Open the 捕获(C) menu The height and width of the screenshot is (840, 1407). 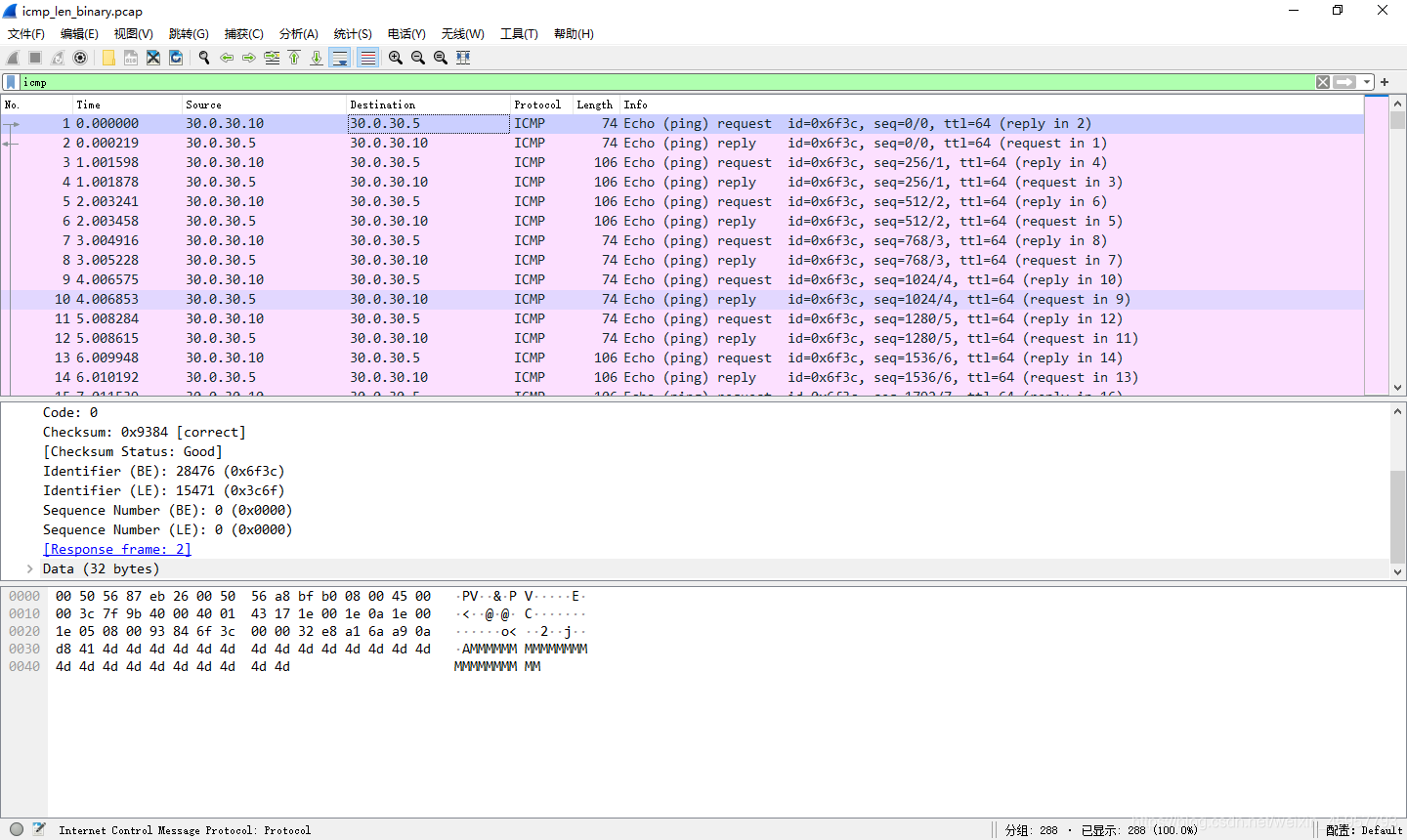(x=244, y=33)
